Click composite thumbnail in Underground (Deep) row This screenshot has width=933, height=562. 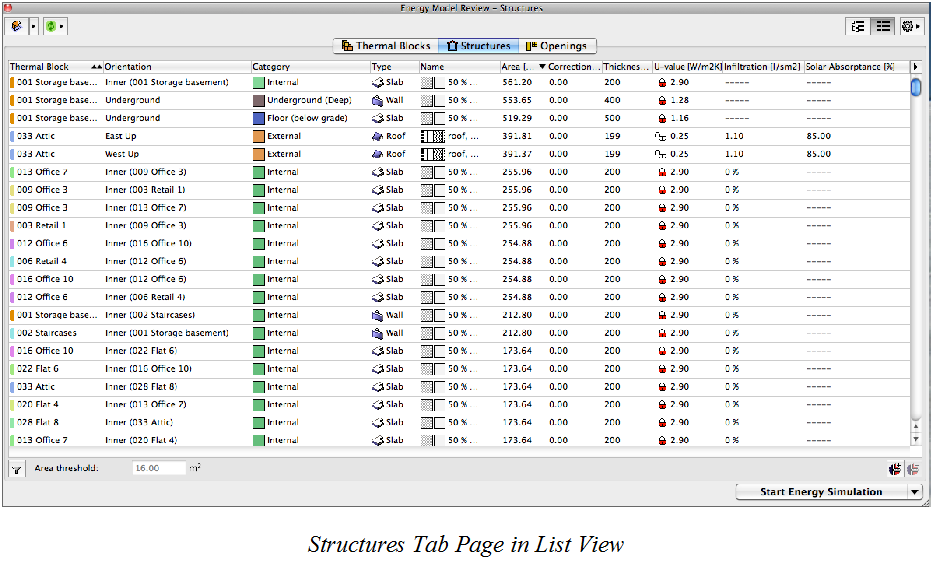(433, 101)
